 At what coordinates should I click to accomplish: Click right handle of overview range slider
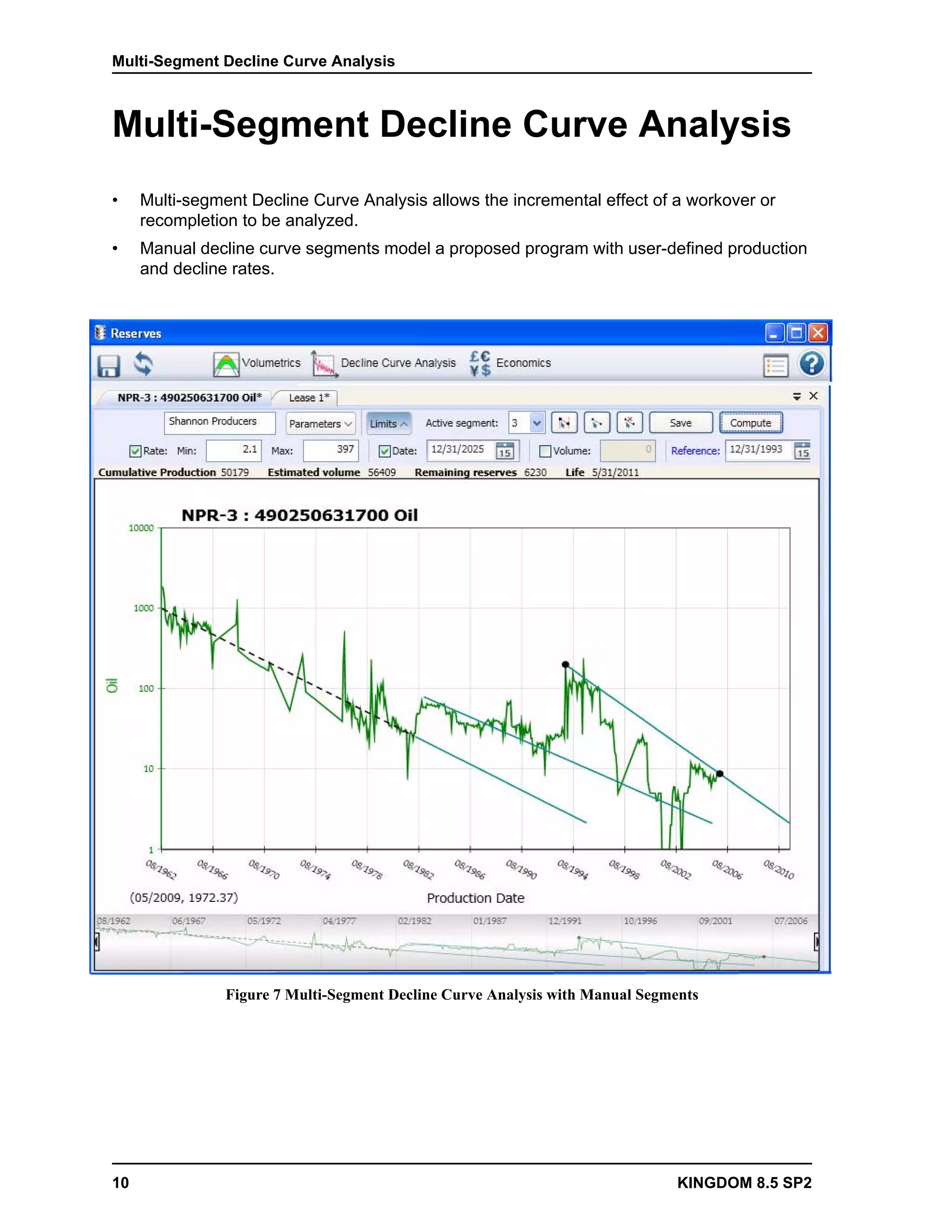816,941
